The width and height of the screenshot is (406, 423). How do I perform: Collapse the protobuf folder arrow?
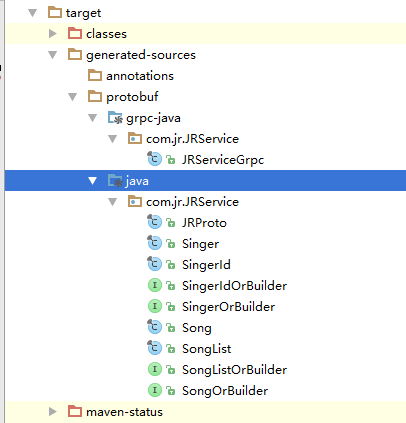click(x=73, y=97)
